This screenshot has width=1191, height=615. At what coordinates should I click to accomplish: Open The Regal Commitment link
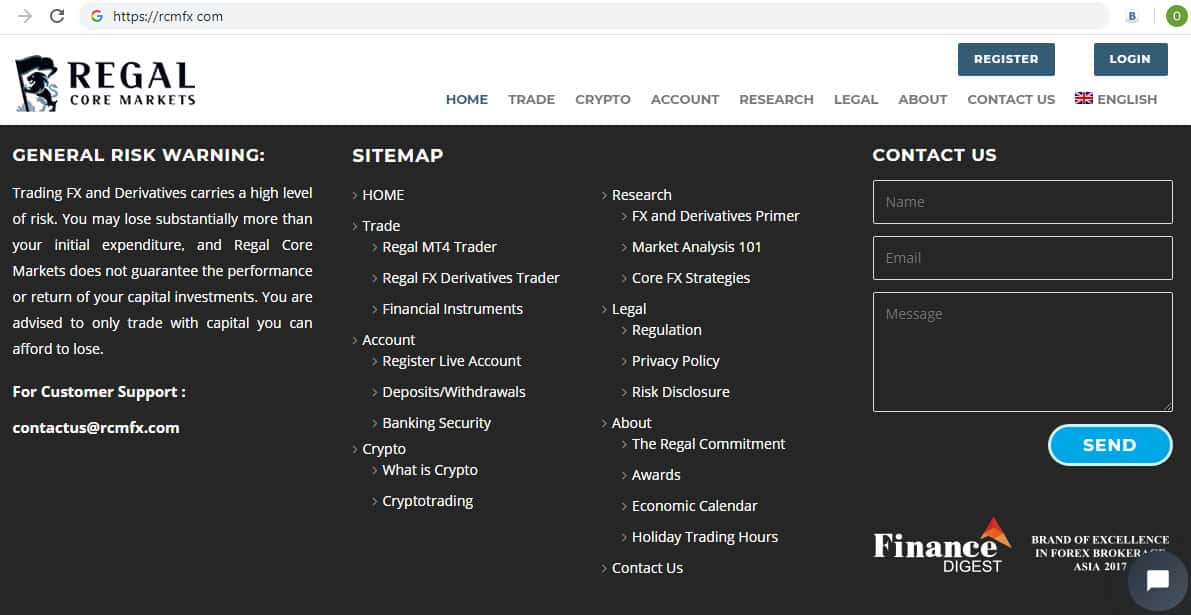click(x=709, y=444)
